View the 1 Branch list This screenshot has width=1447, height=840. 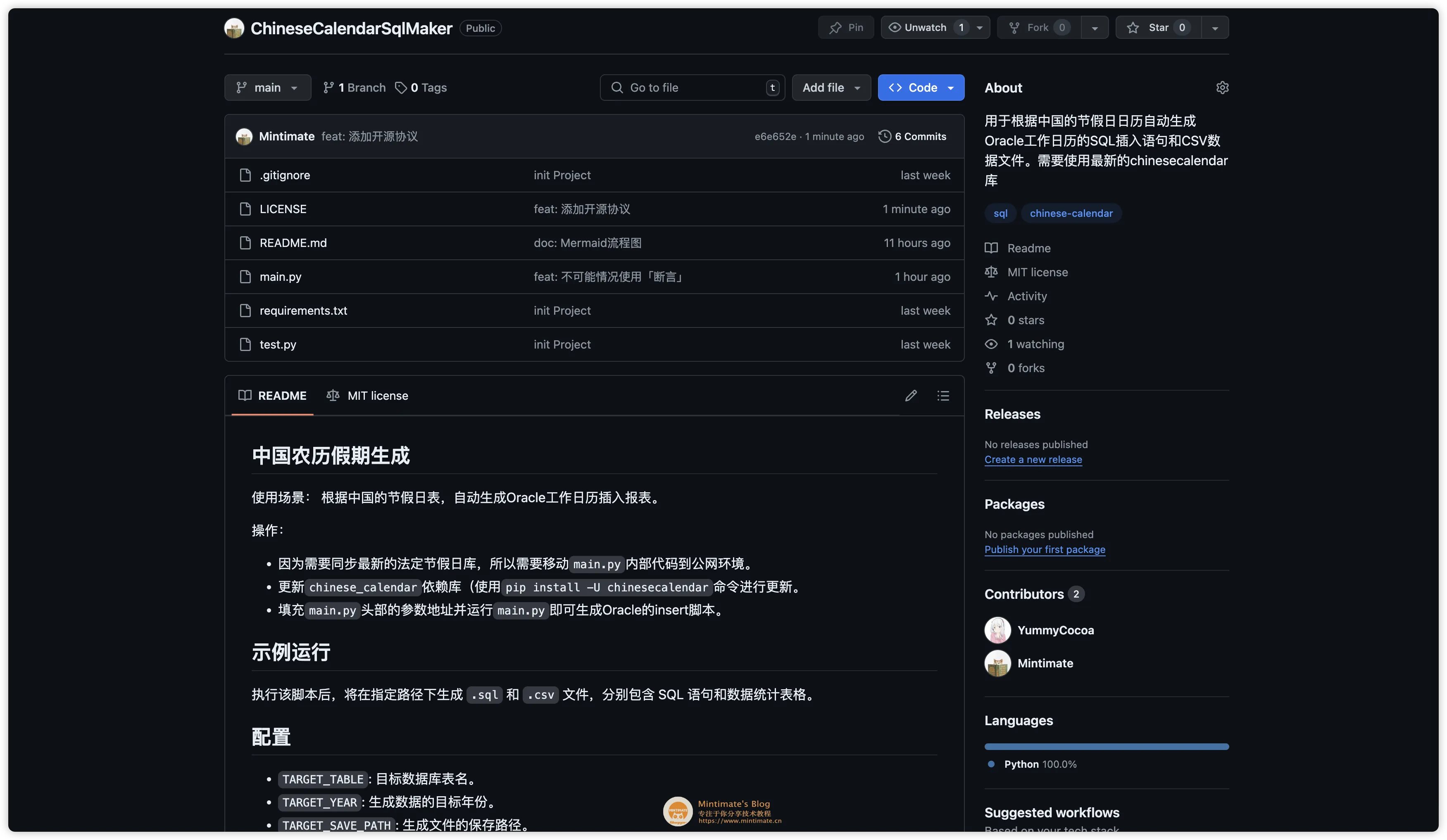(x=354, y=88)
